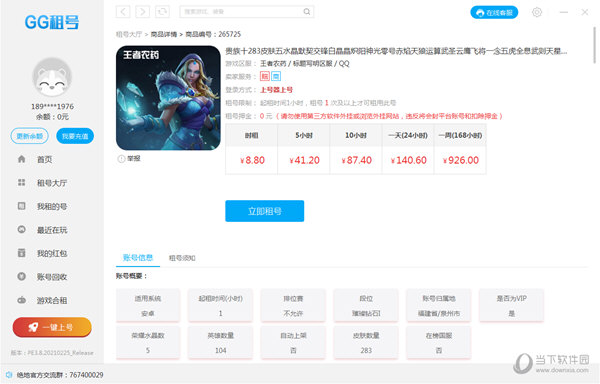Click the GG租号 logo
This screenshot has width=600, height=384.
[52, 22]
